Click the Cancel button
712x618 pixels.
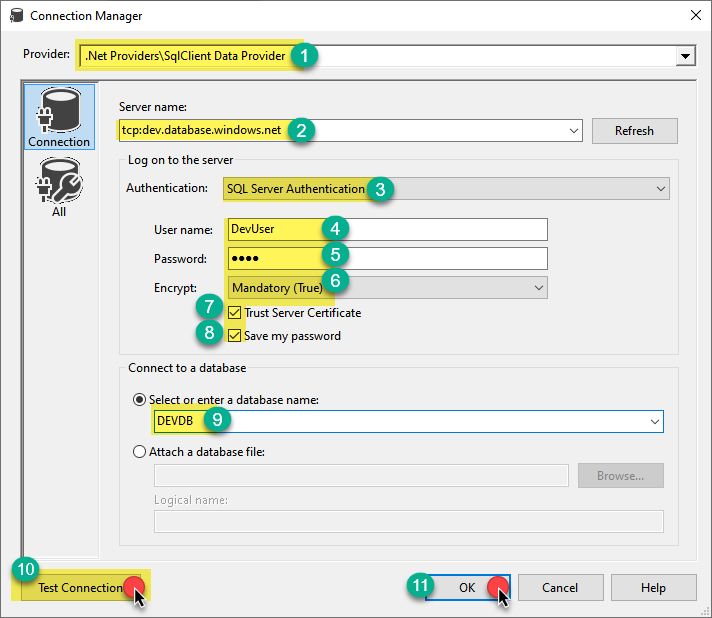[x=560, y=588]
